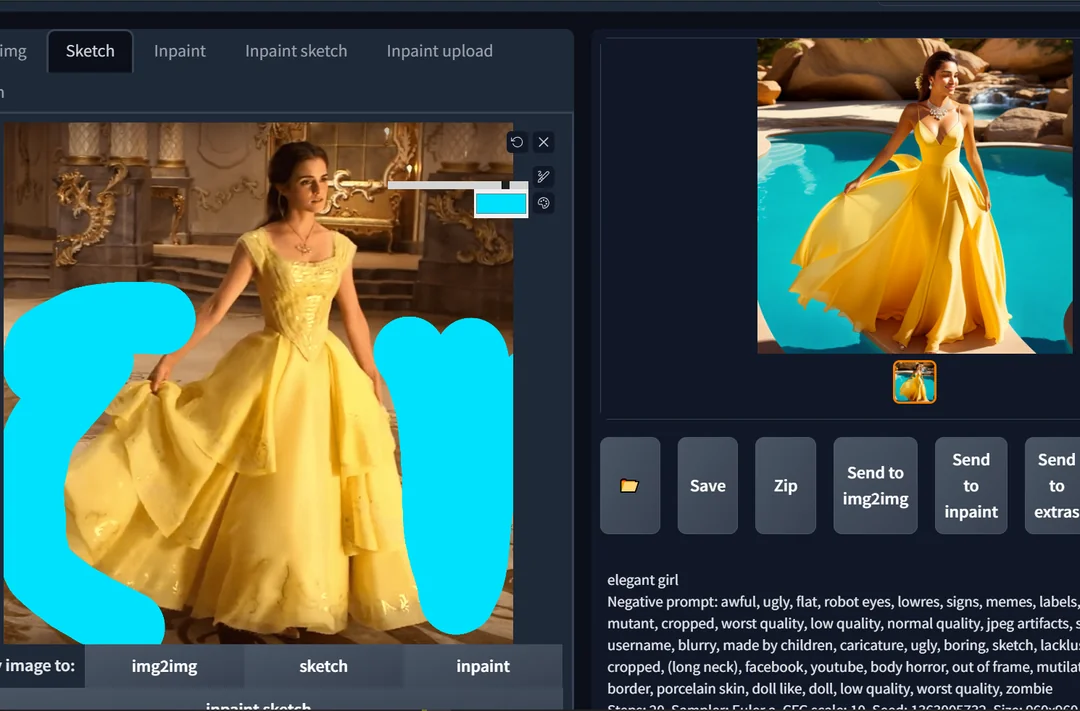Switch to the Inpaint tab

pos(180,51)
